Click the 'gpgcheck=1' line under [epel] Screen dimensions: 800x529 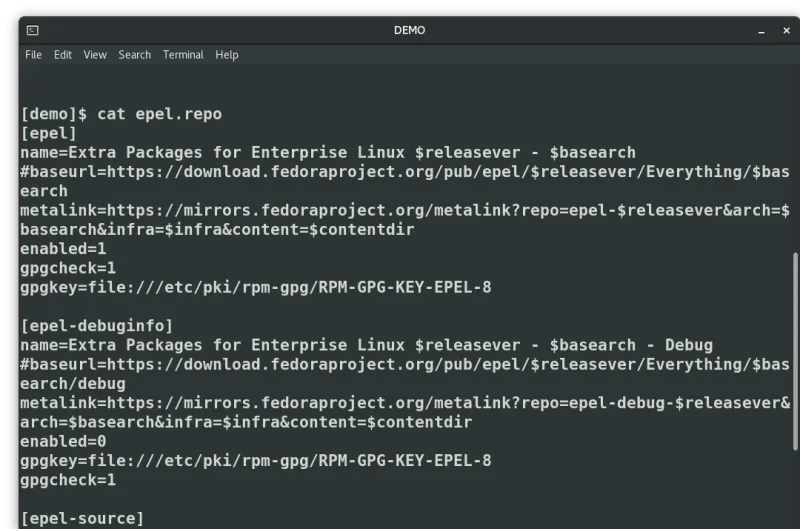68,268
